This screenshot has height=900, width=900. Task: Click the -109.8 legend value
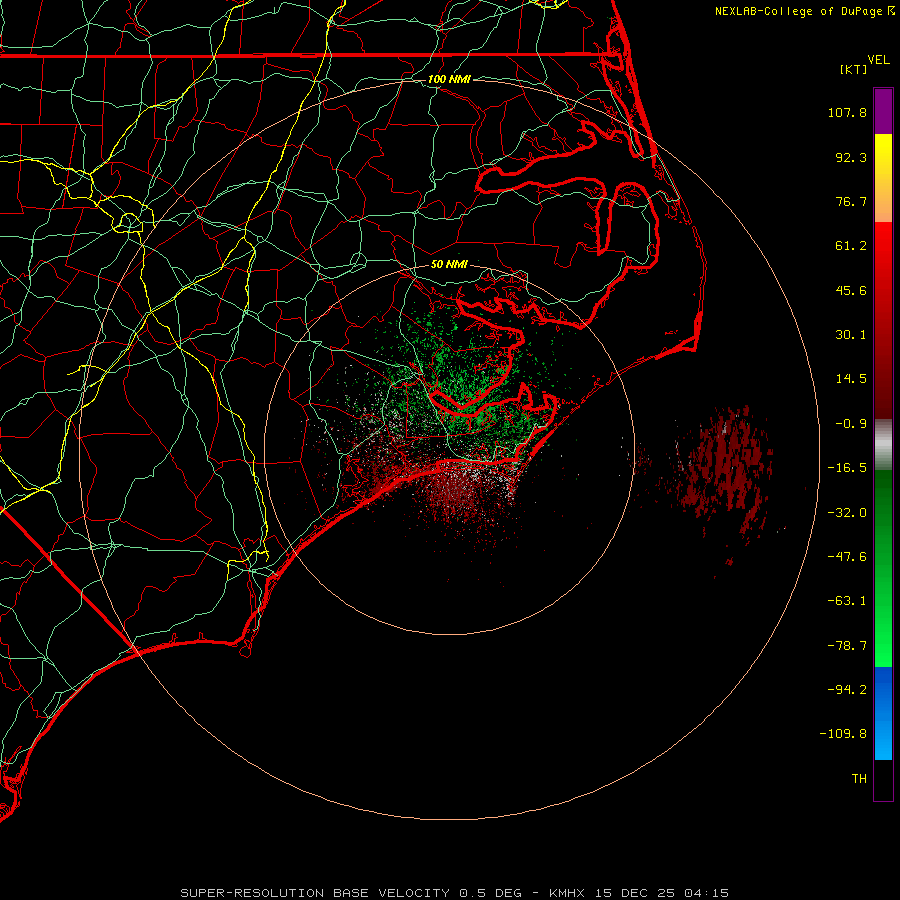[844, 734]
